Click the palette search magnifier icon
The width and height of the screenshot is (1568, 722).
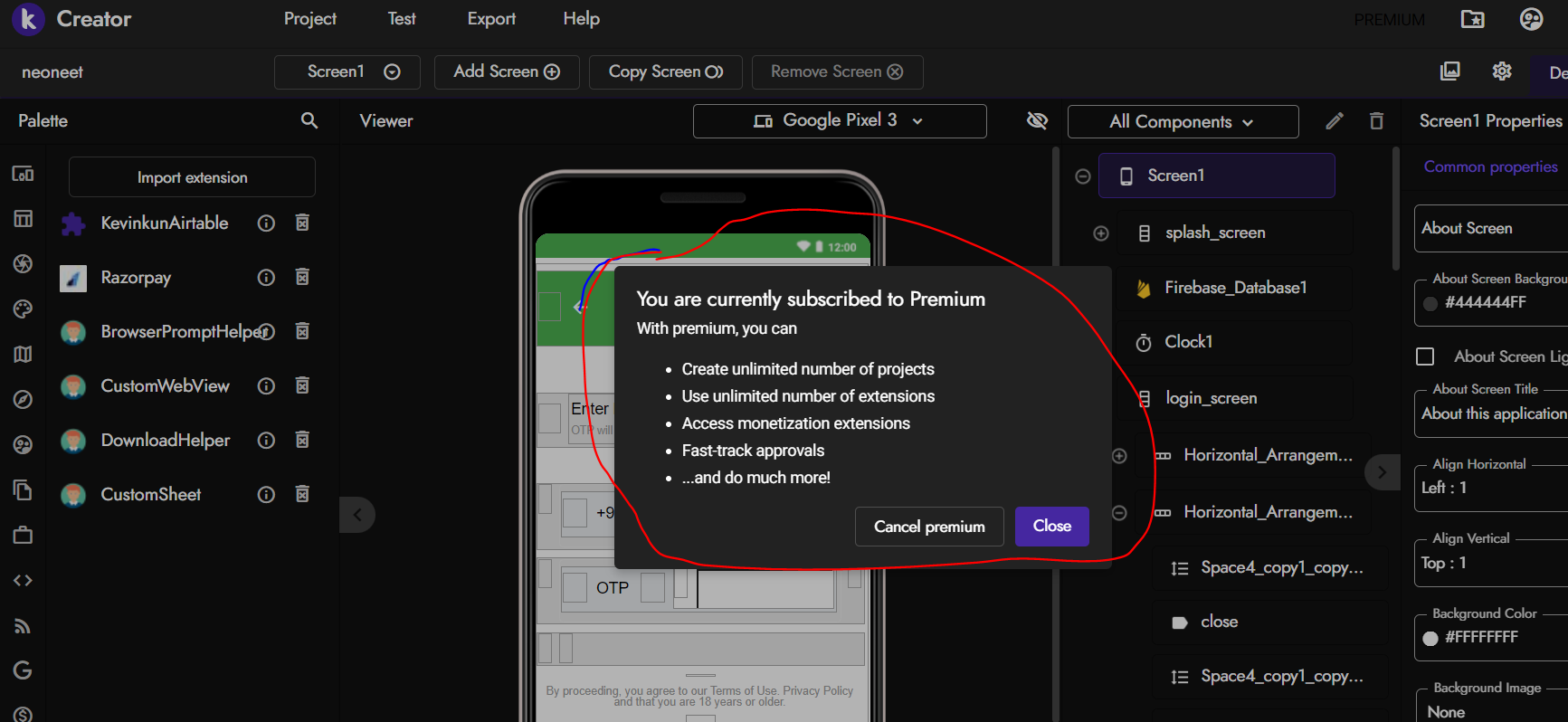[x=309, y=120]
